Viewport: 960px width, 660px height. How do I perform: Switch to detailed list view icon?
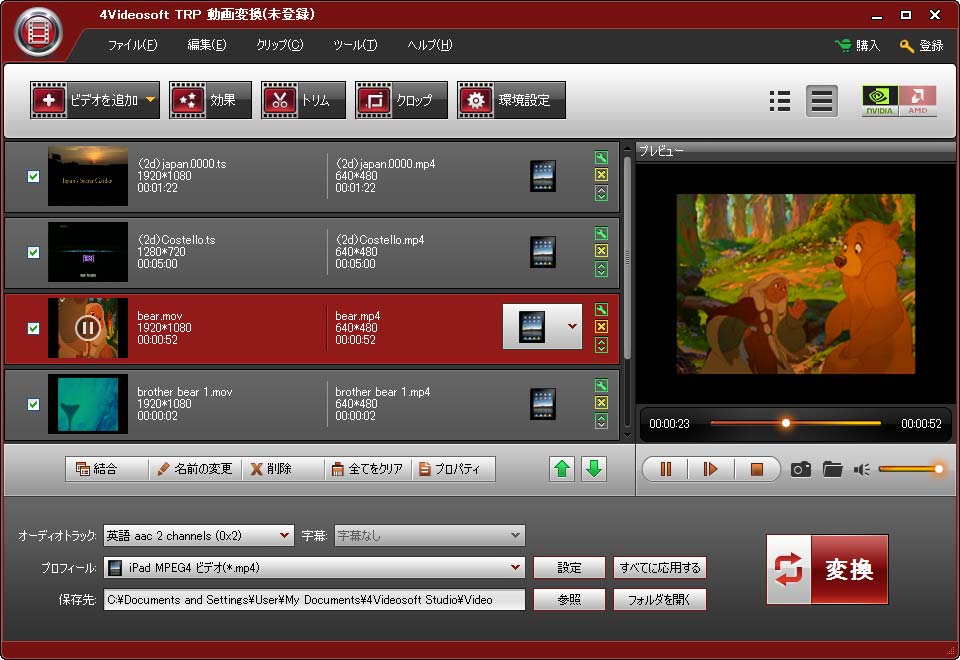click(781, 100)
